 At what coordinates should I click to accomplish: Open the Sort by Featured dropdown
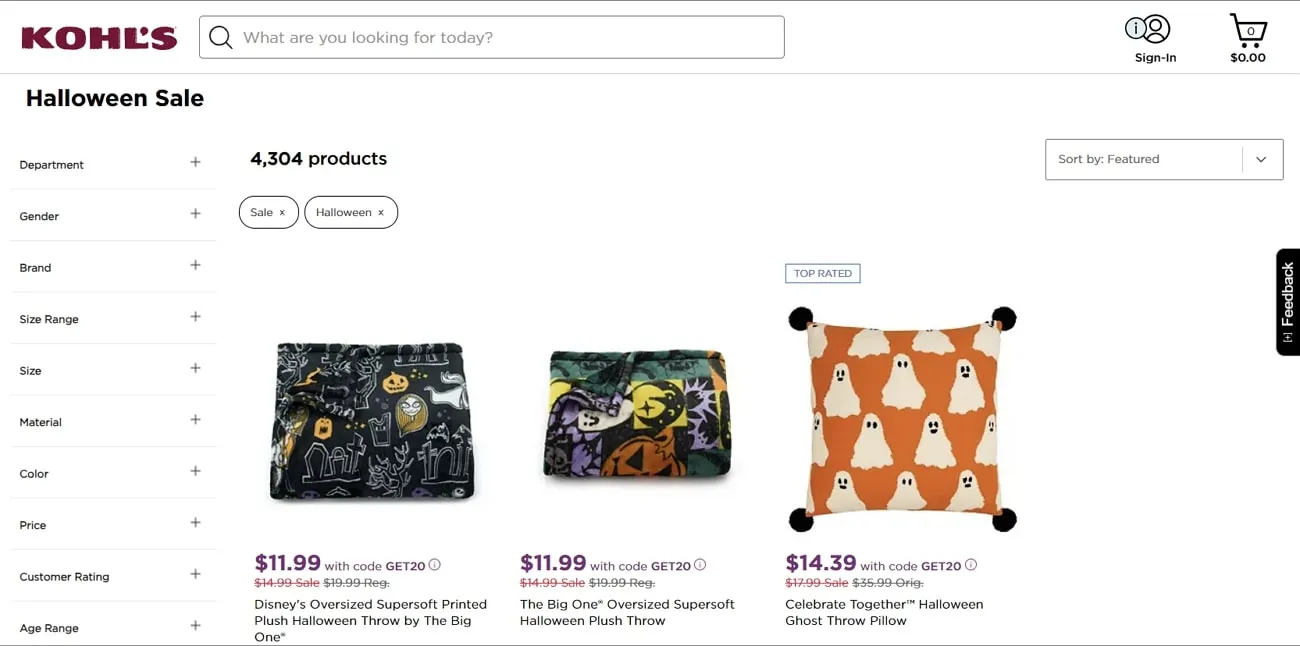point(1163,160)
